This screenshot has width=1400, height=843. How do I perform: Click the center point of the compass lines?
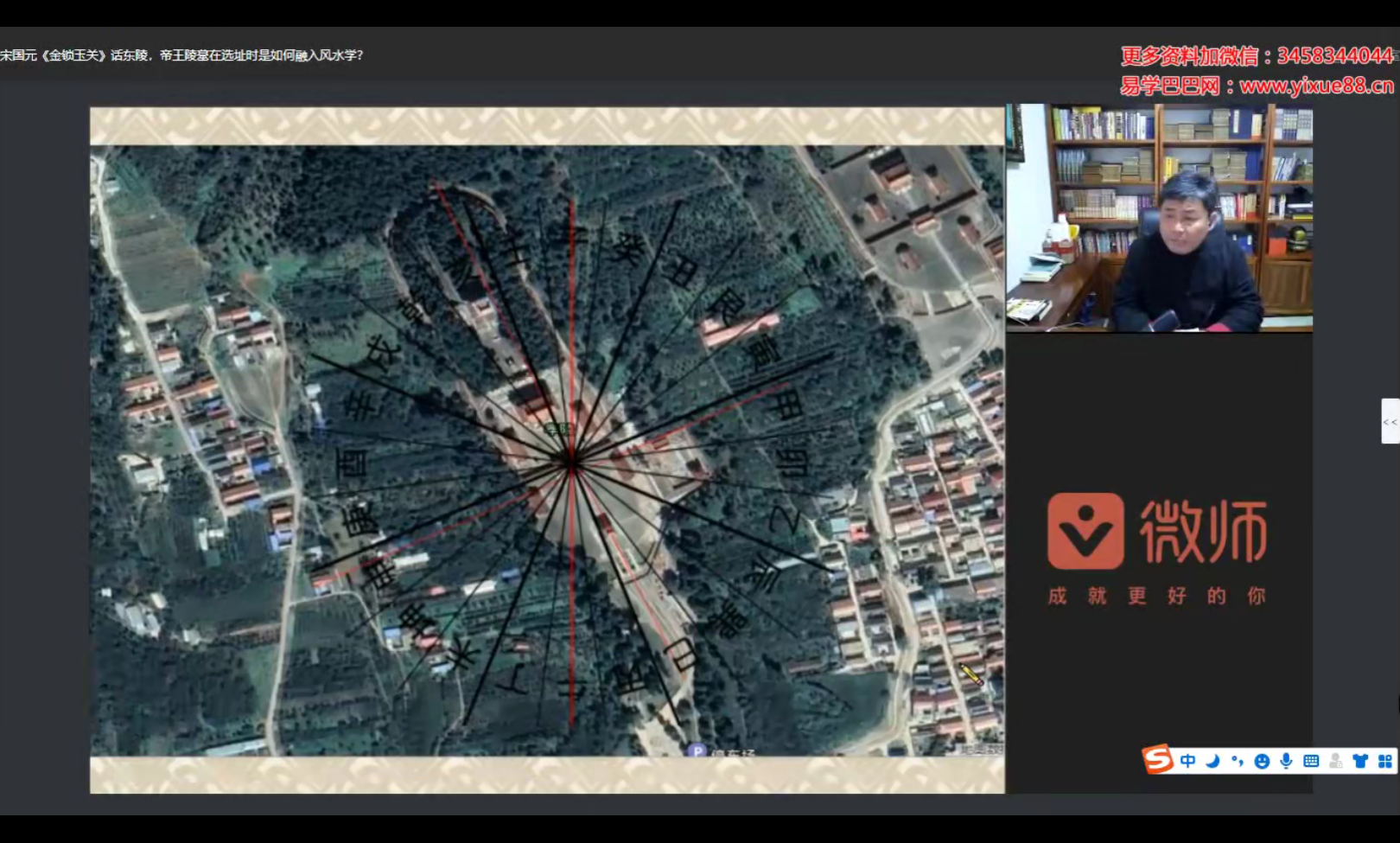pyautogui.click(x=571, y=464)
